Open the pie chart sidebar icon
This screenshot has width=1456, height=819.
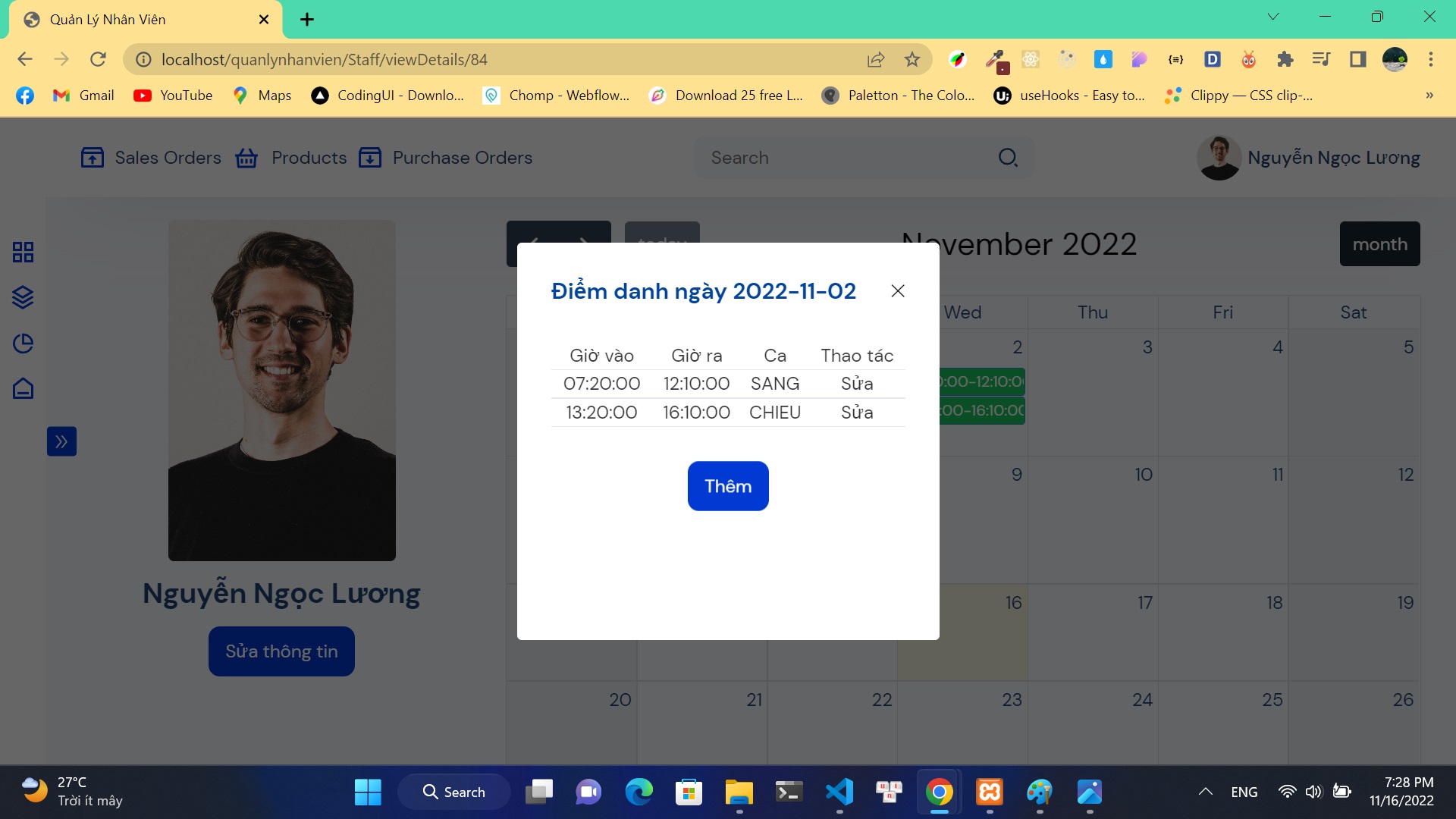point(23,344)
